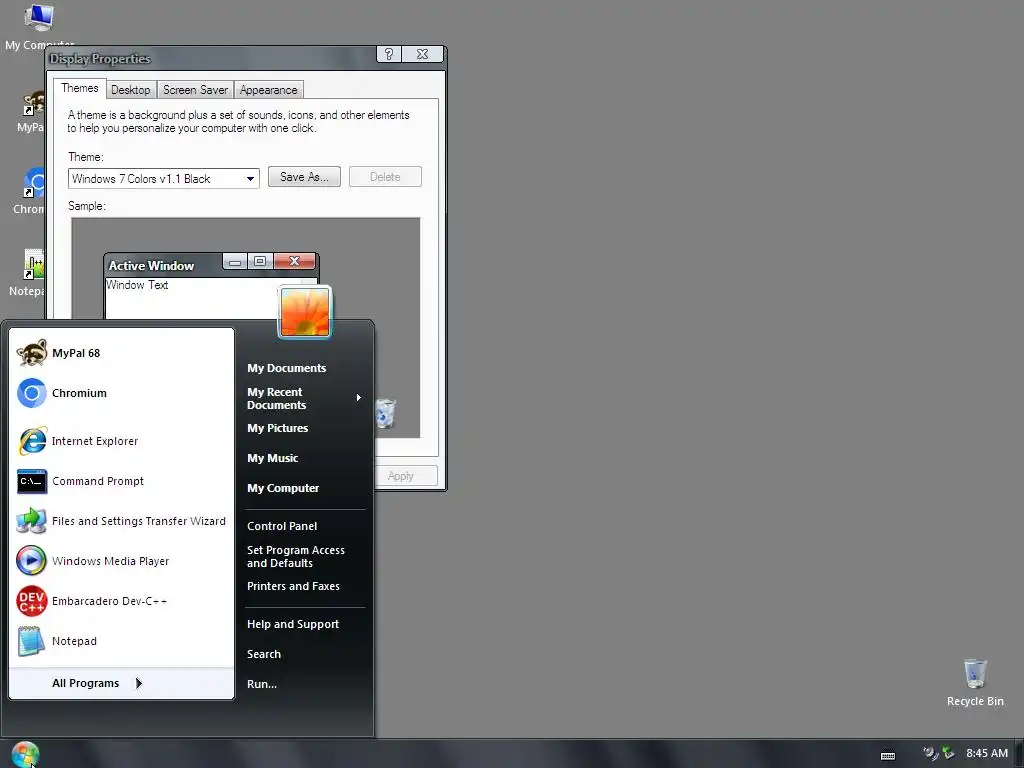The image size is (1024, 768).
Task: Click the Start orb button
Action: coord(25,754)
